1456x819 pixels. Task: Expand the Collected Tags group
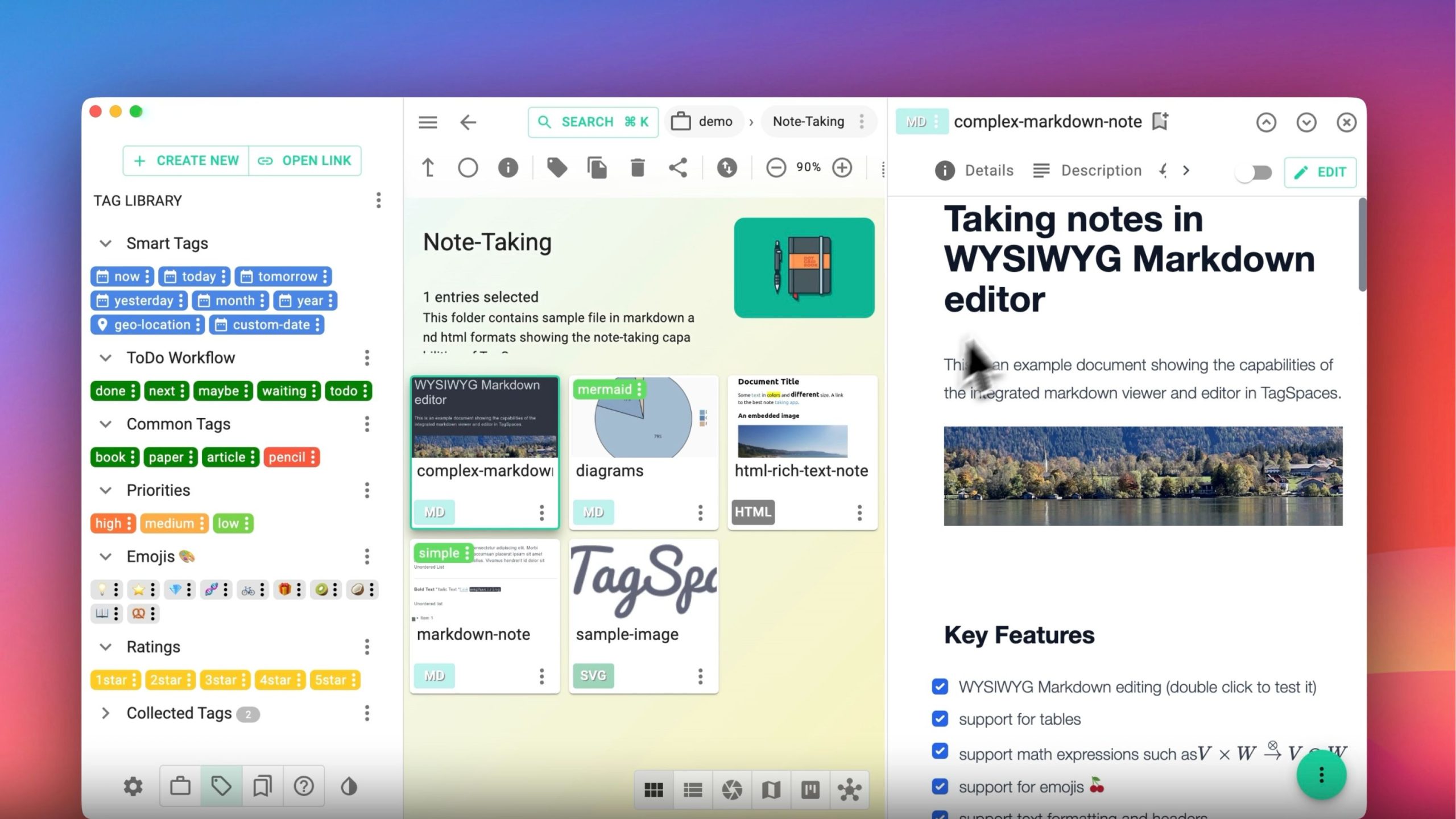(x=105, y=713)
